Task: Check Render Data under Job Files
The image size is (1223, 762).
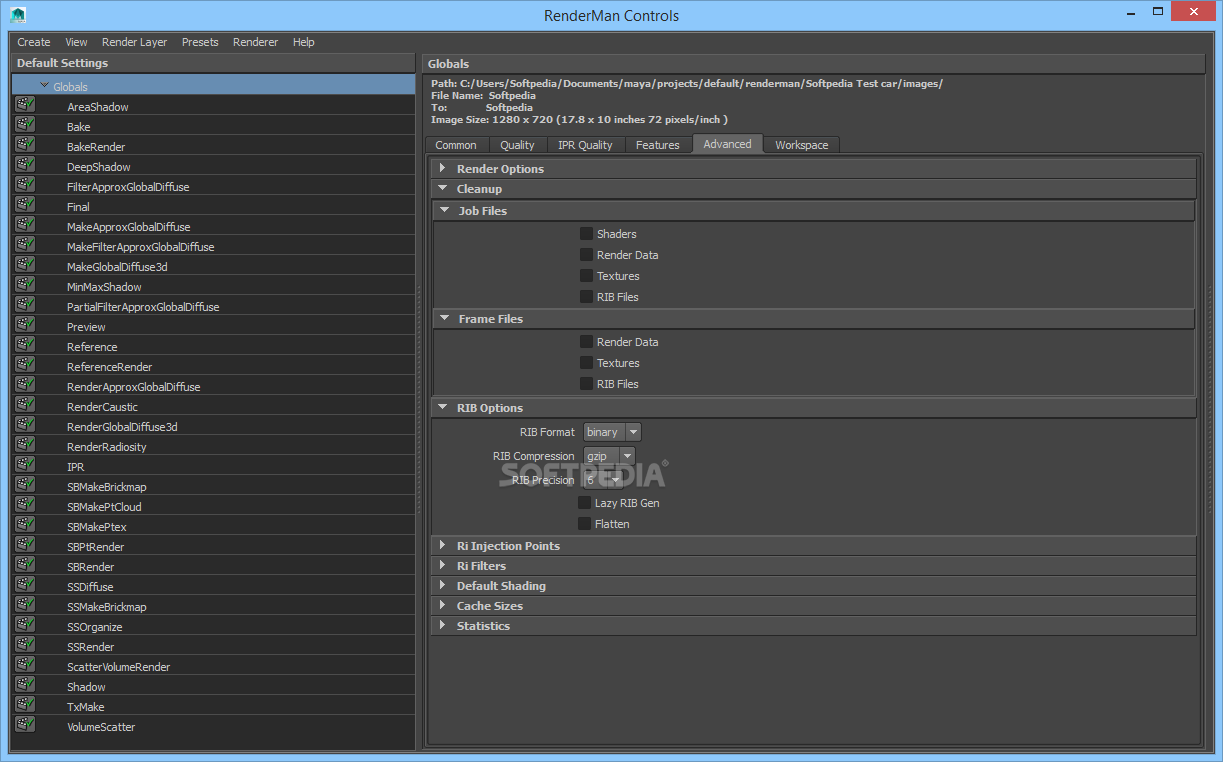Action: point(587,254)
